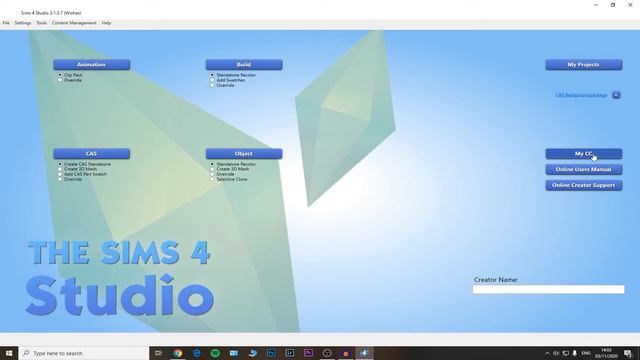Open the Content Management menu
640x360 pixels.
[x=74, y=23]
